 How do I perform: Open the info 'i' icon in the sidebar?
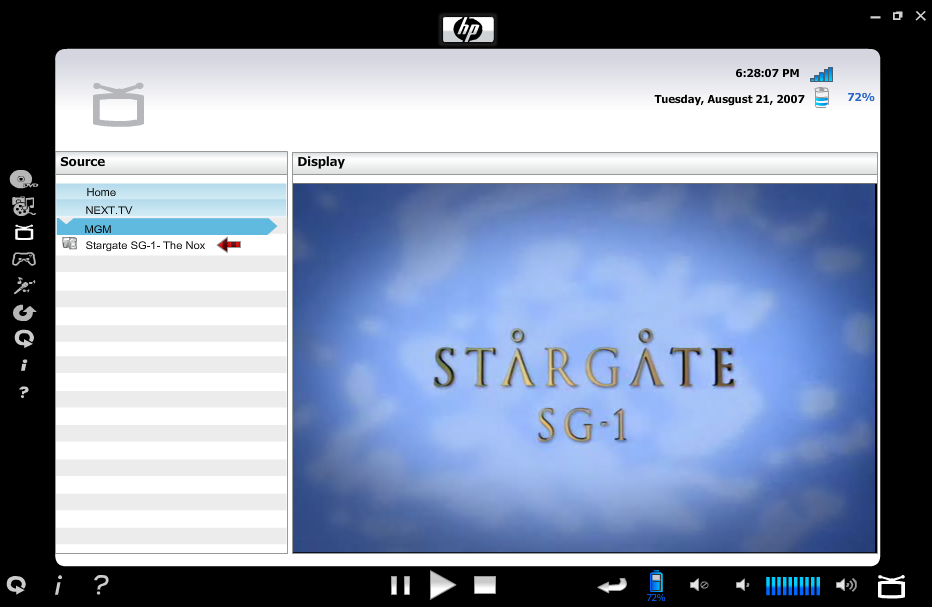[x=24, y=365]
